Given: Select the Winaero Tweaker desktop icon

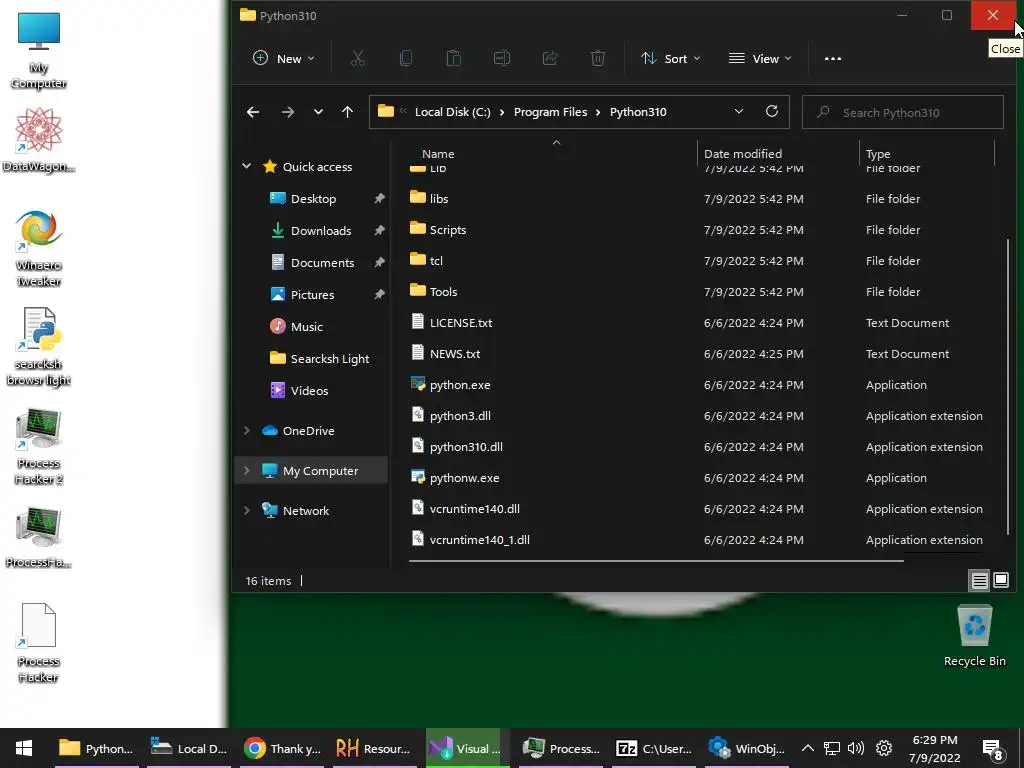Looking at the screenshot, I should (39, 248).
